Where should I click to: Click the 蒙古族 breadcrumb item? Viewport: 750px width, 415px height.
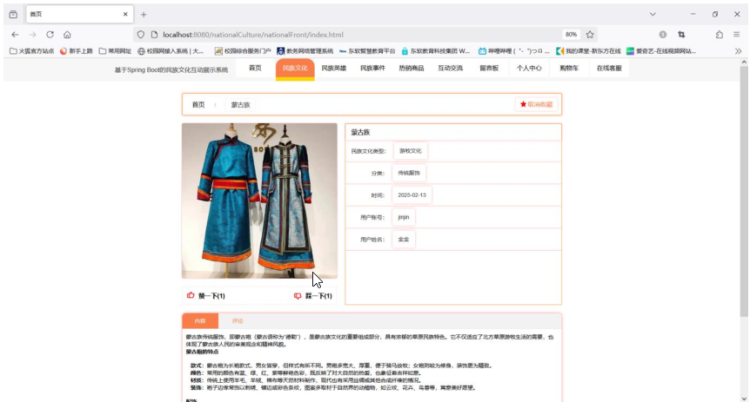tap(241, 105)
